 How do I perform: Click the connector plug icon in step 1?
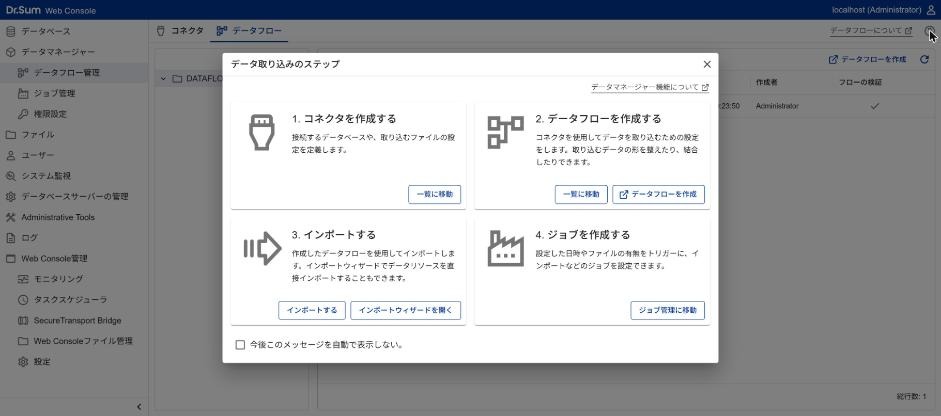[262, 133]
